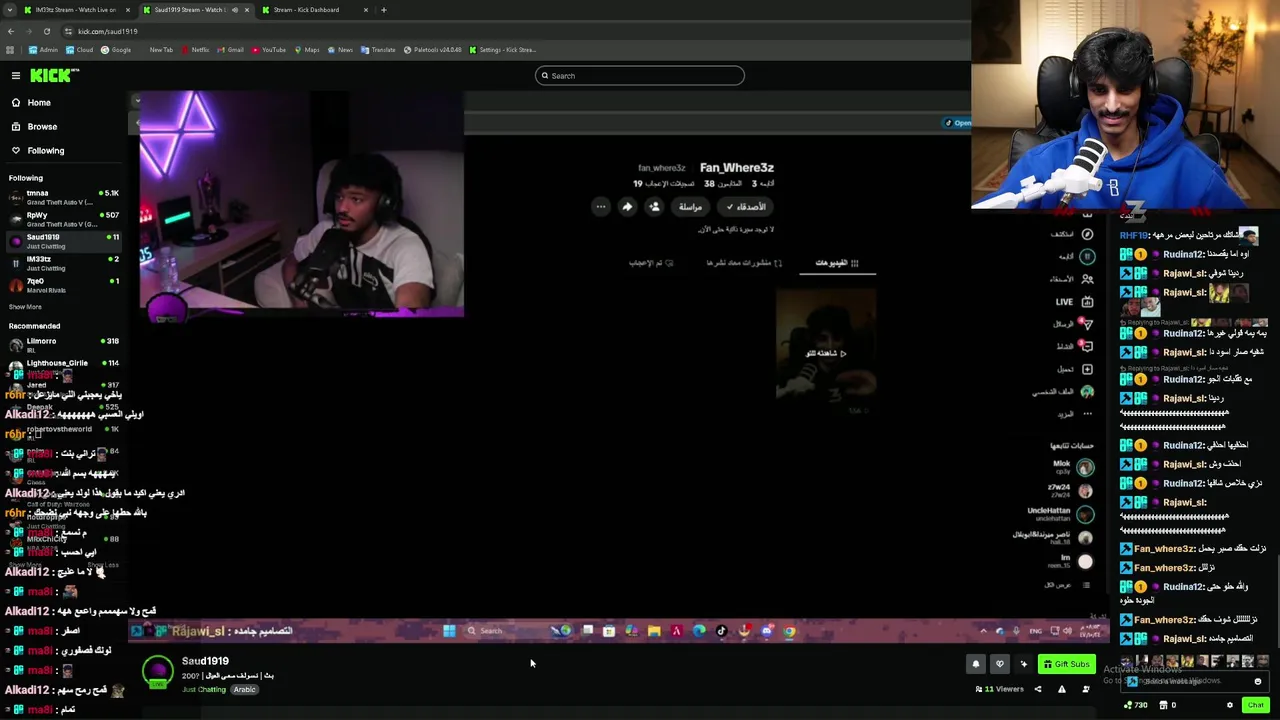
Task: Focus the Kick search field
Action: click(x=640, y=76)
